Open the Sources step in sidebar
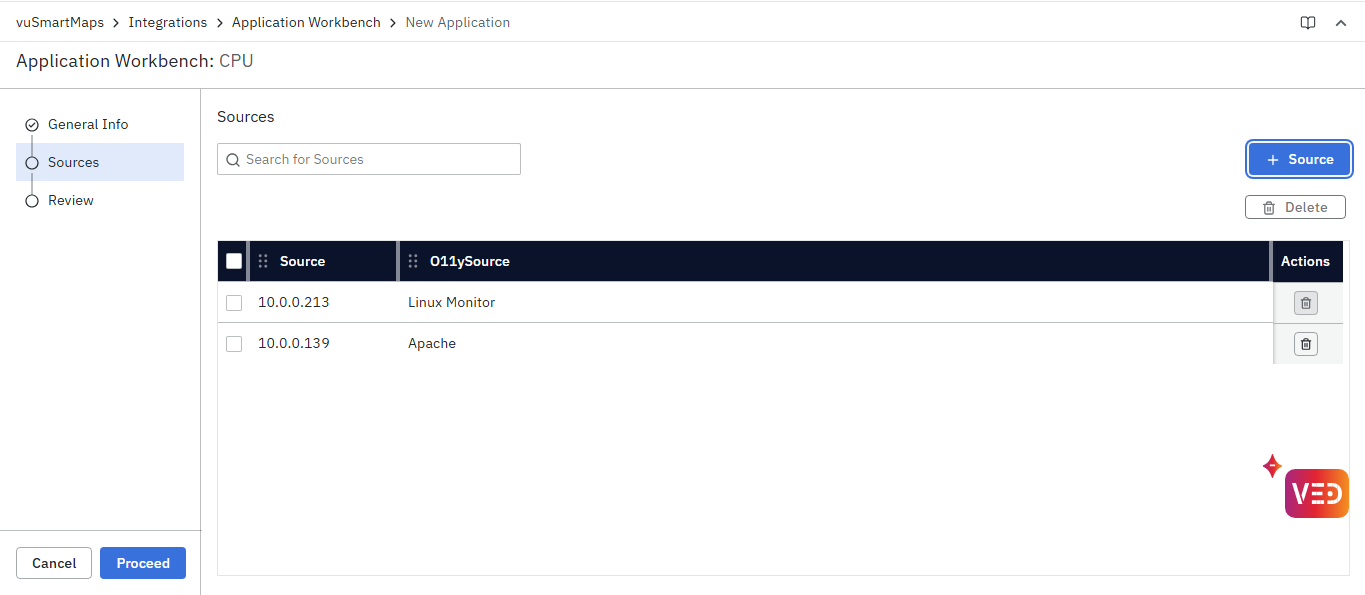This screenshot has height=595, width=1365. (x=74, y=163)
